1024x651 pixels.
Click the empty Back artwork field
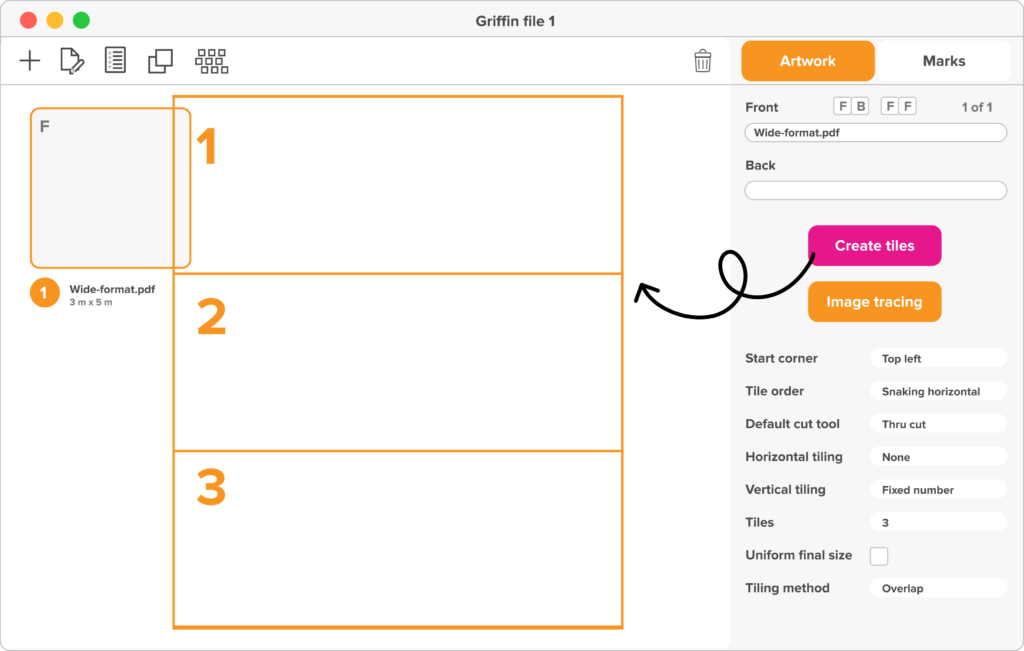tap(876, 191)
